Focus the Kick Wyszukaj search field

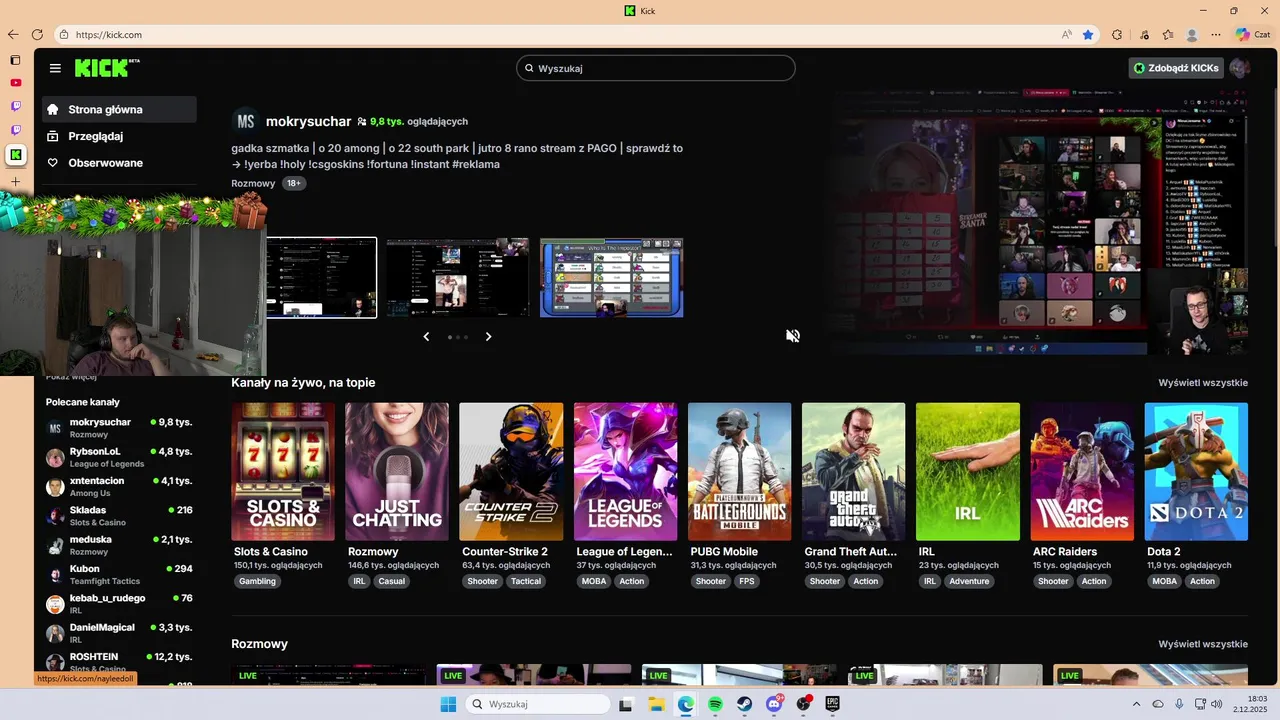click(x=656, y=68)
